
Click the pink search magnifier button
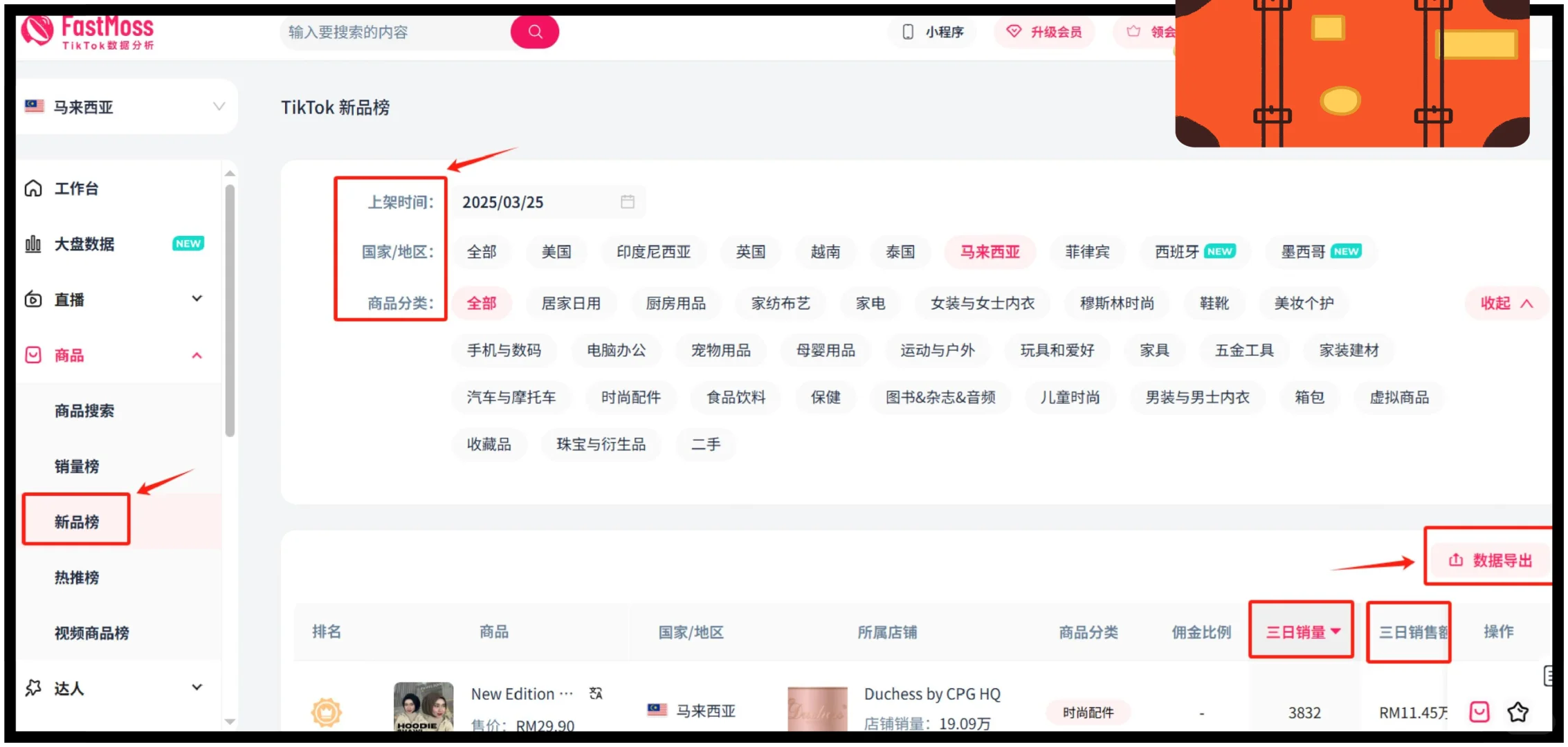pos(535,32)
